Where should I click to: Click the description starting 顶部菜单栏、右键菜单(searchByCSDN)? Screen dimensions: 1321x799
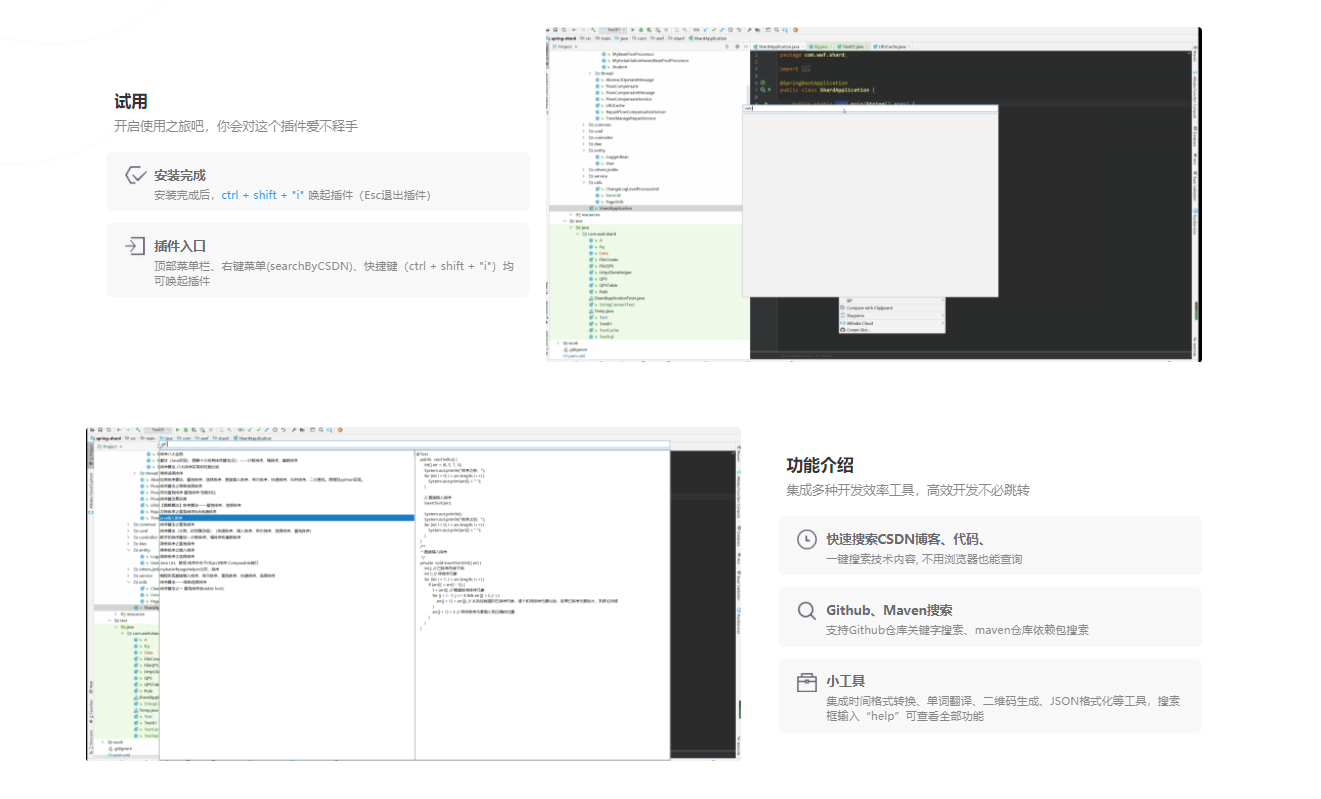[x=334, y=273]
